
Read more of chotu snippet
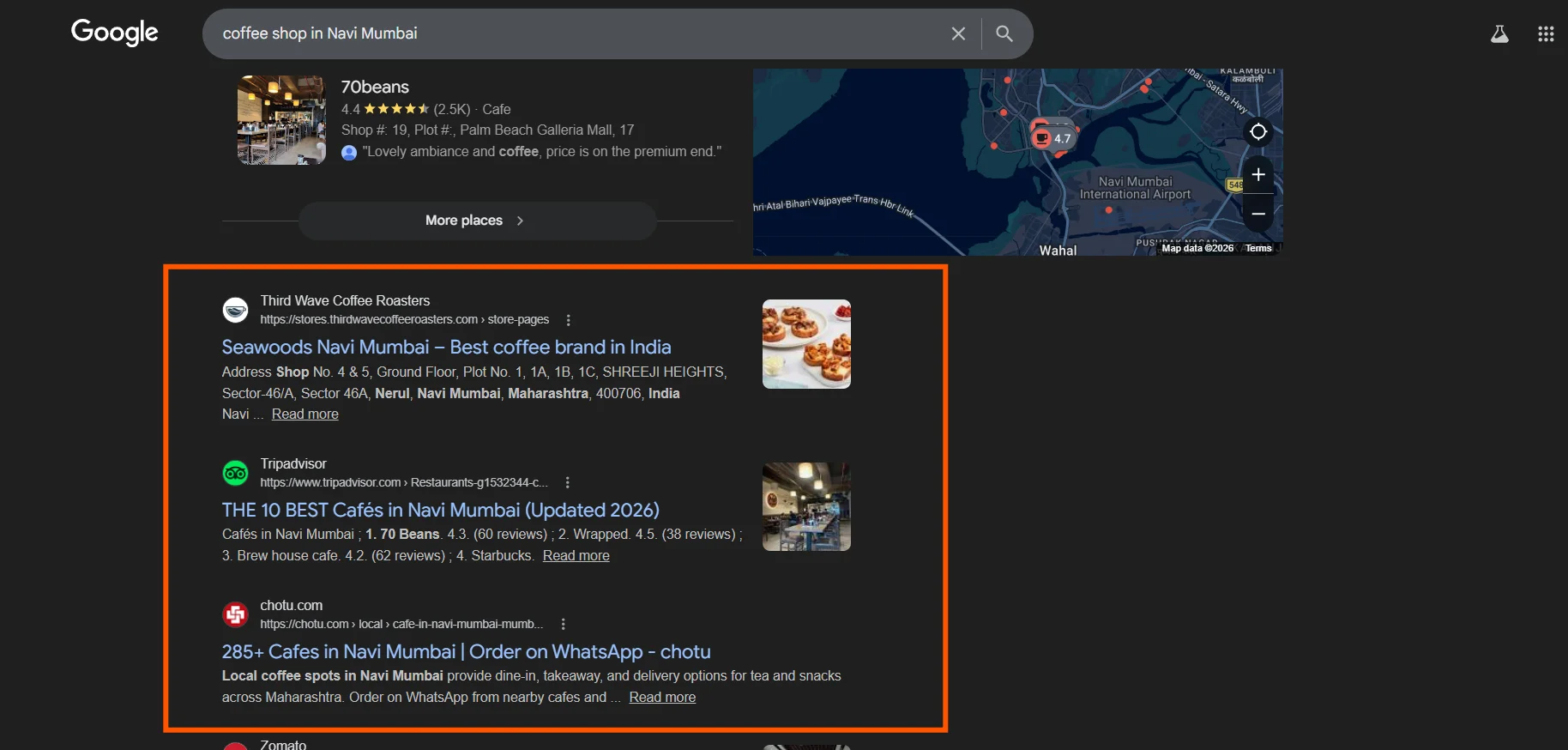click(x=662, y=698)
